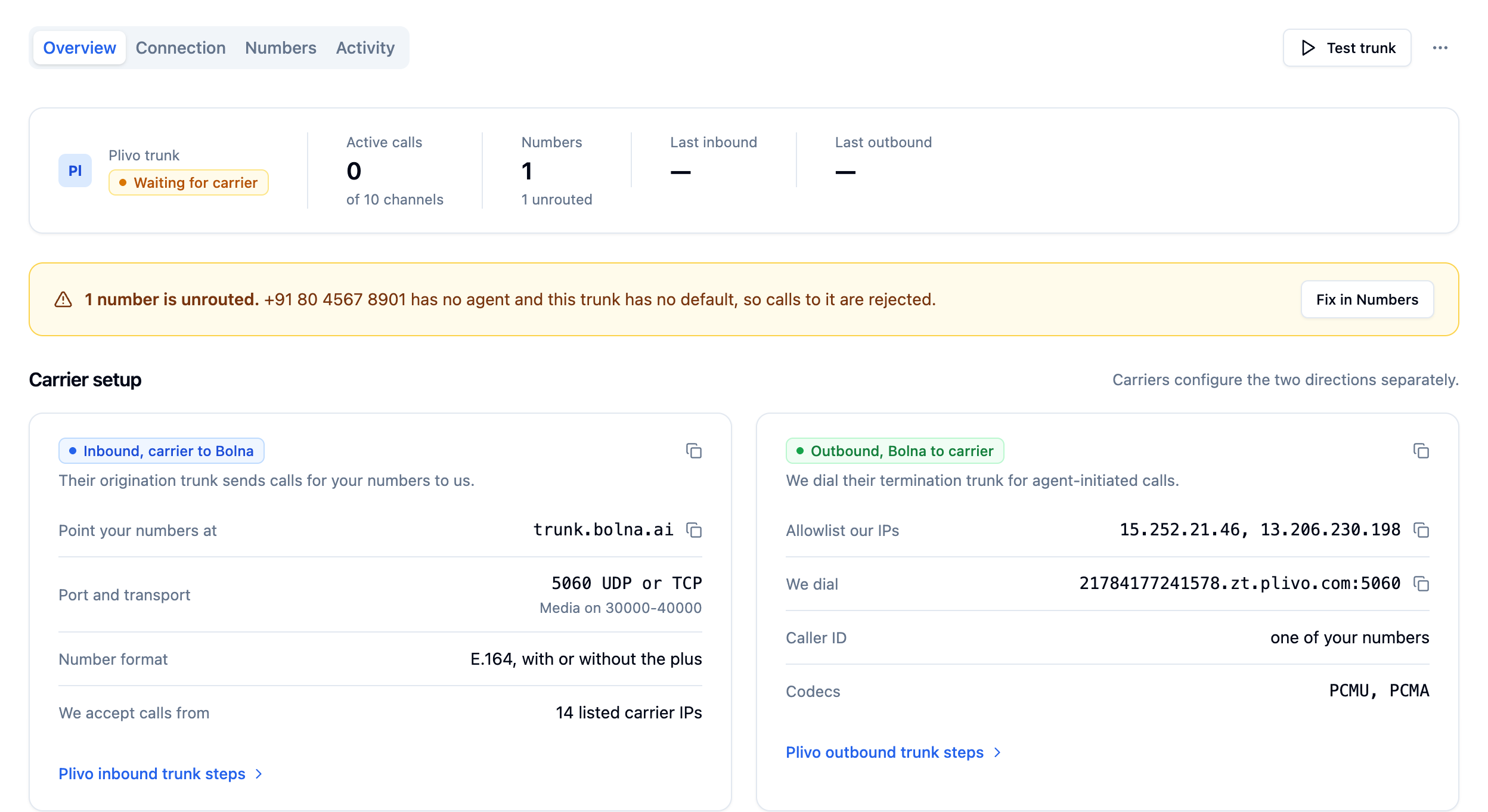Click the Media on 30000-40000 note
The image size is (1488, 812).
pyautogui.click(x=621, y=608)
